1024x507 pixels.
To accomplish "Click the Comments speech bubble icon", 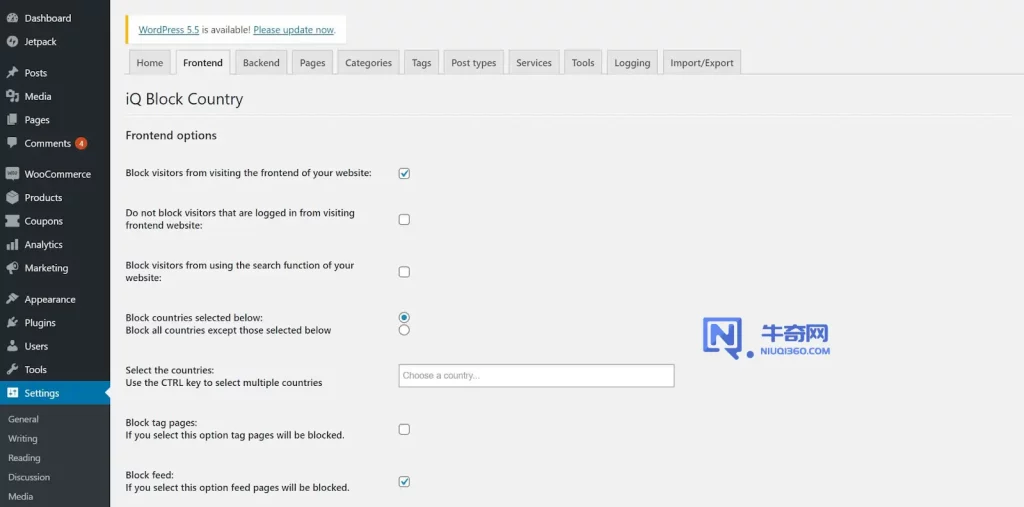I will coord(12,143).
